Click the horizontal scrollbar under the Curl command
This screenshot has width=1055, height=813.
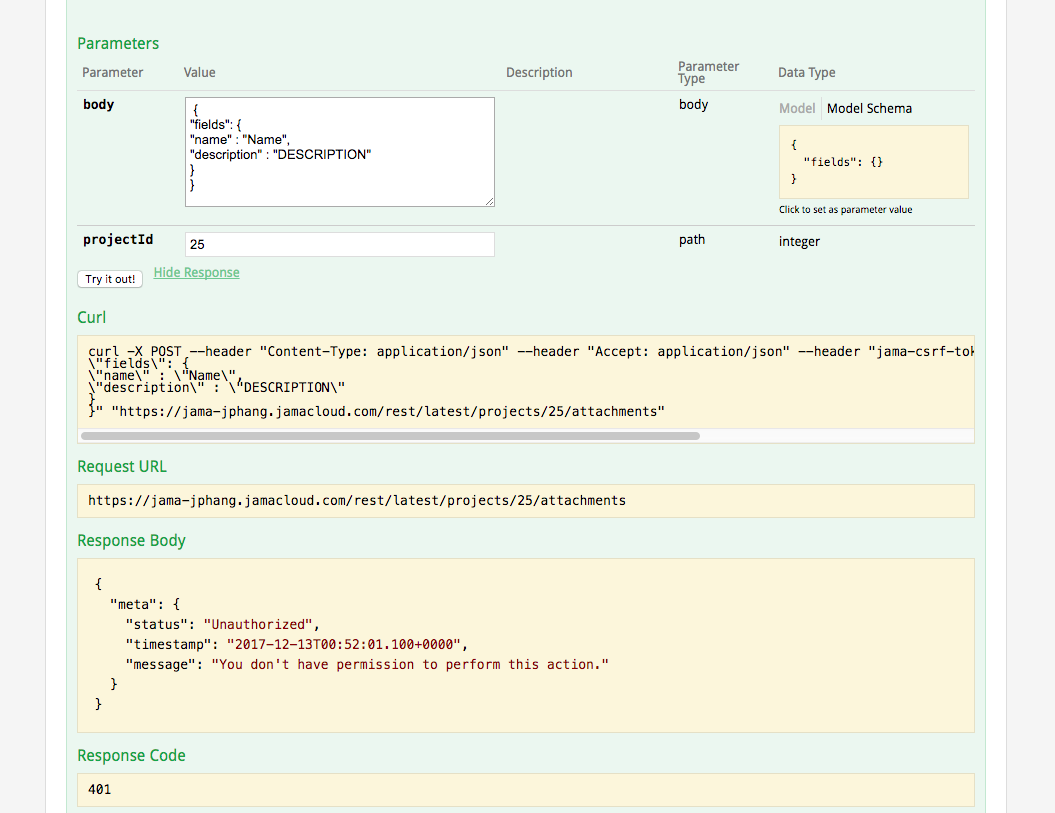coord(390,436)
